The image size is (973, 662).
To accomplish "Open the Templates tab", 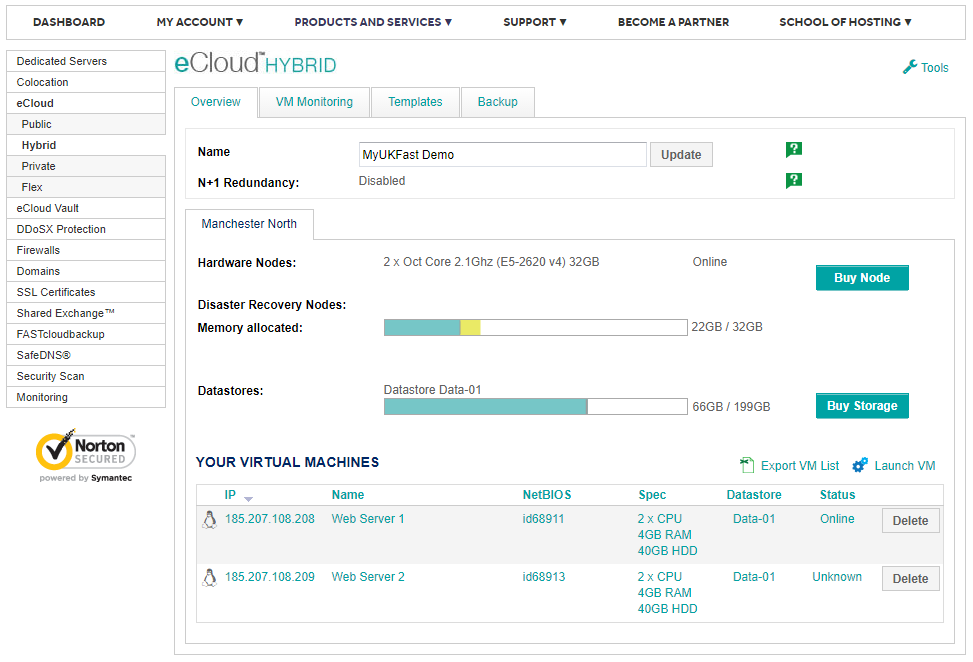I will pos(415,102).
